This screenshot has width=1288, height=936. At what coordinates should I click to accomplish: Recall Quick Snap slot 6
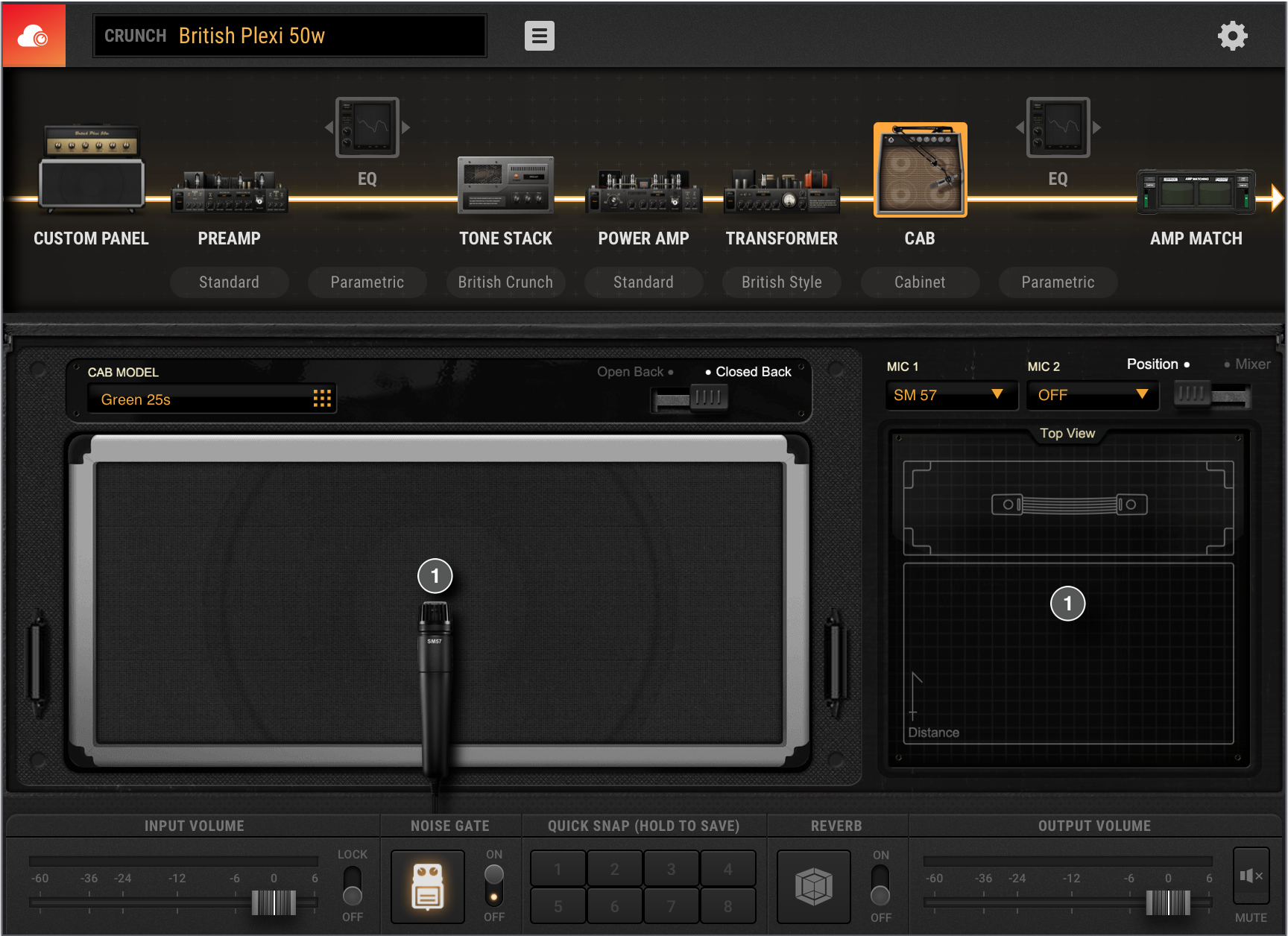coord(614,906)
